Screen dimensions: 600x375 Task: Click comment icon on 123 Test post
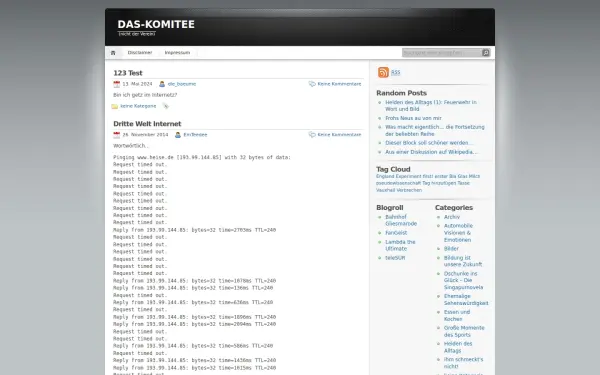tap(312, 84)
